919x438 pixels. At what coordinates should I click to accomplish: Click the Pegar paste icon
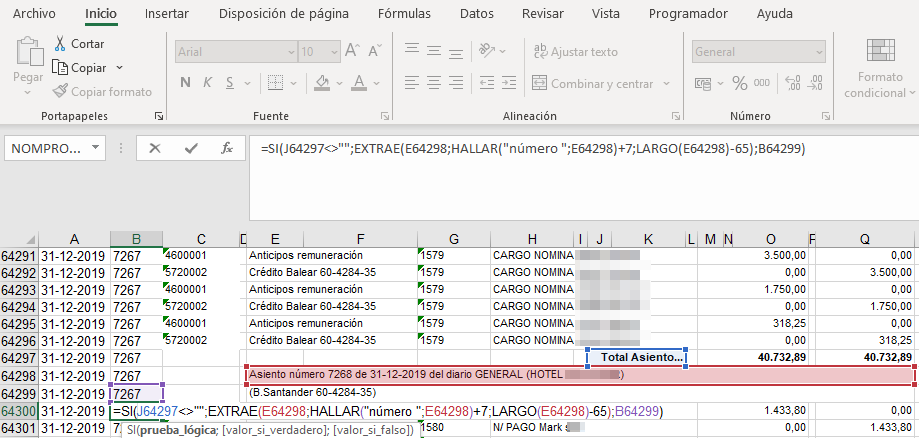[29, 53]
